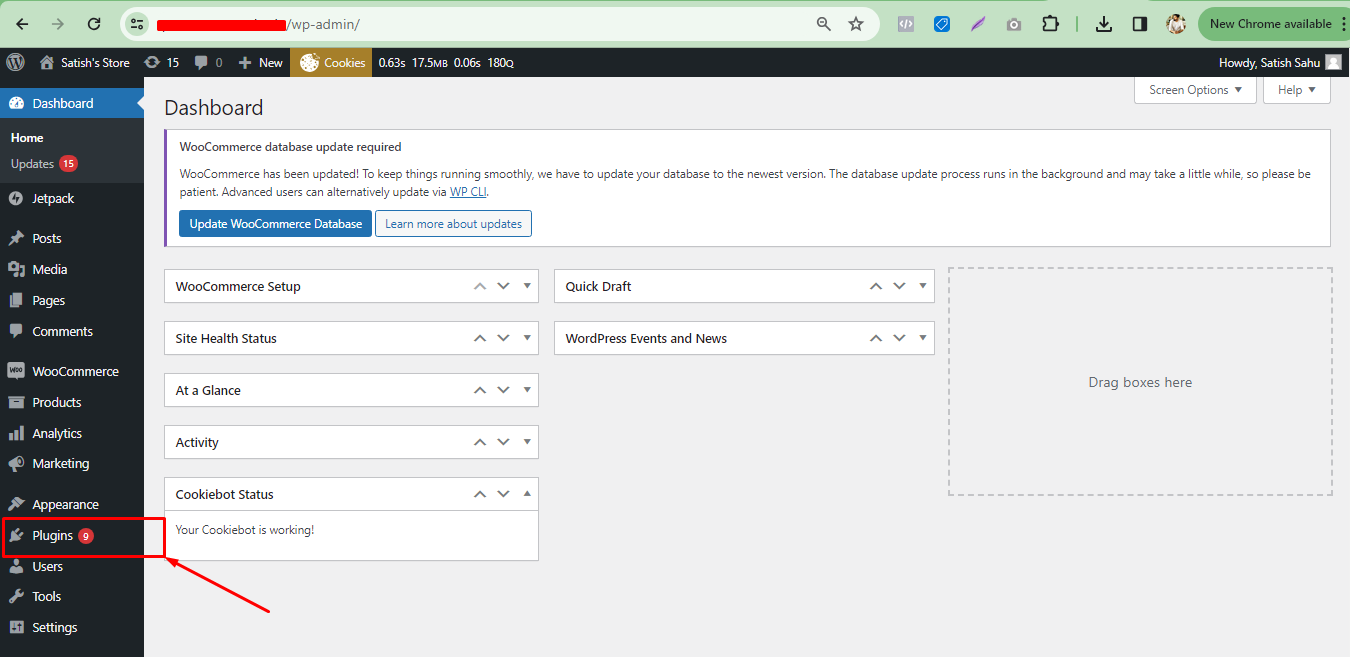Open WooCommerce menu in sidebar
The image size is (1350, 657).
pos(72,371)
